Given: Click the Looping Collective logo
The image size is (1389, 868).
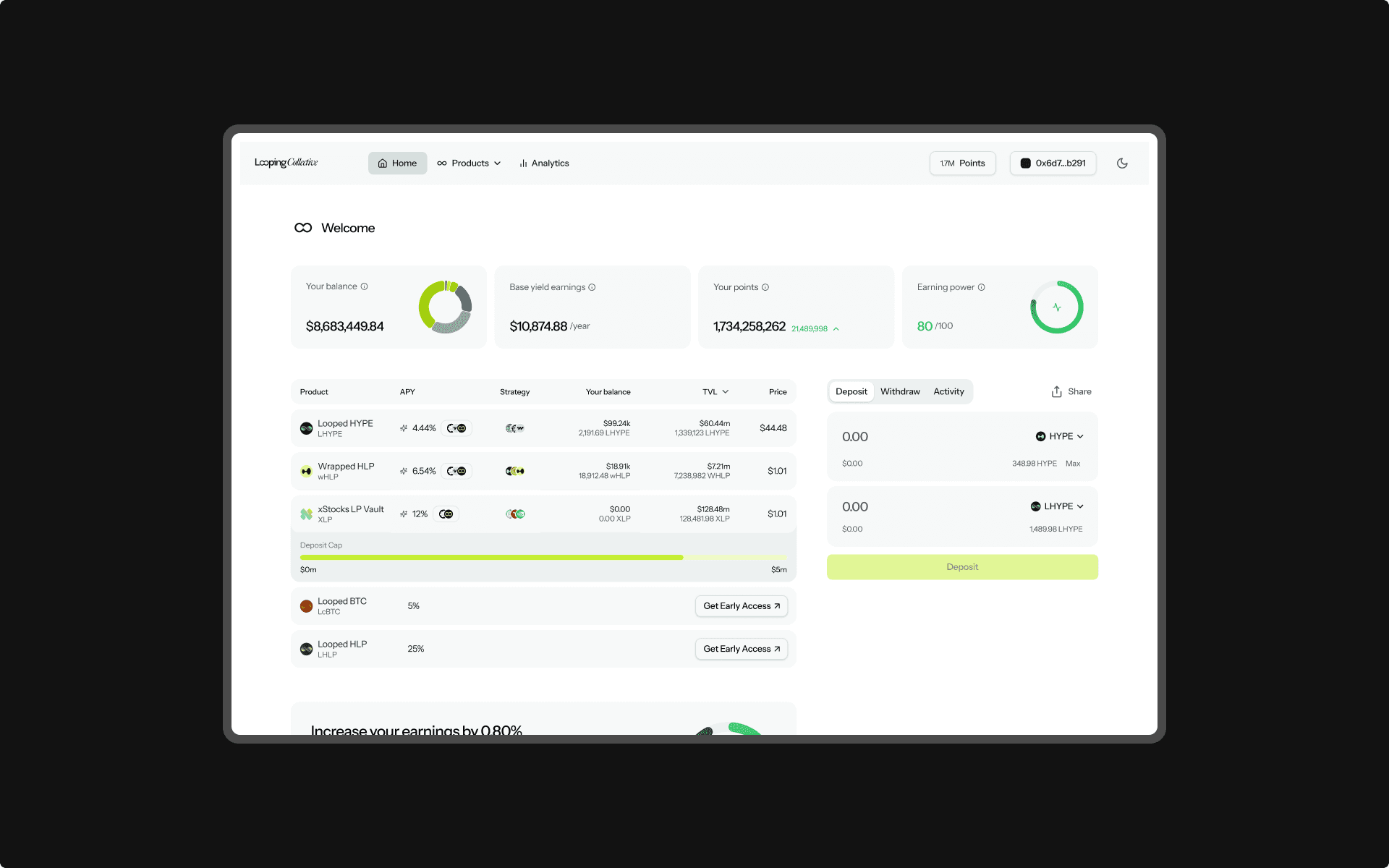Looking at the screenshot, I should pos(286,163).
